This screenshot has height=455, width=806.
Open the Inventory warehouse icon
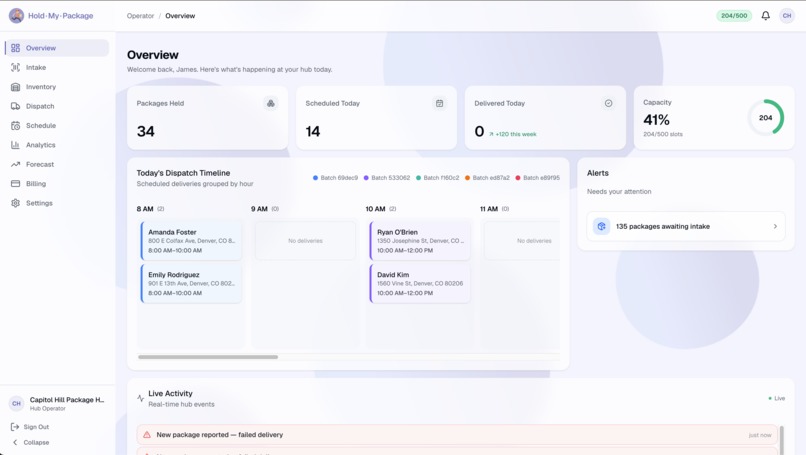point(15,87)
